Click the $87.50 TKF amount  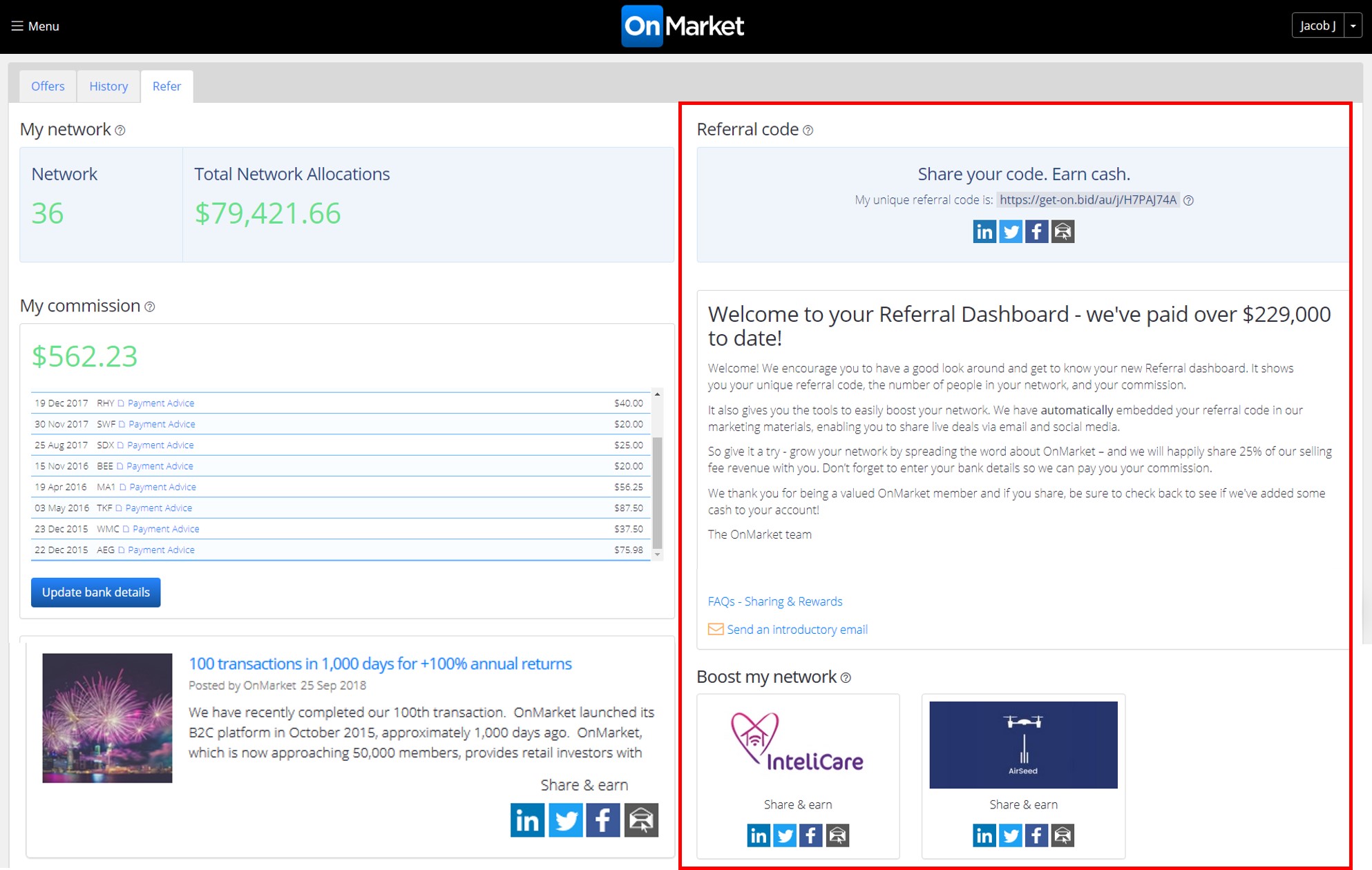point(629,508)
